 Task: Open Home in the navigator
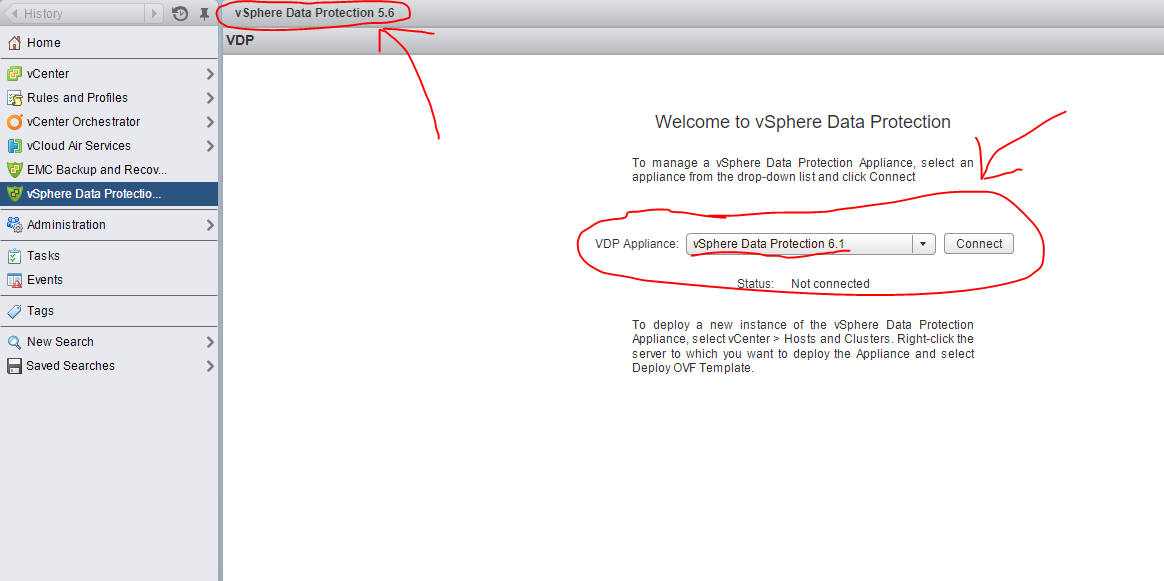(x=109, y=43)
